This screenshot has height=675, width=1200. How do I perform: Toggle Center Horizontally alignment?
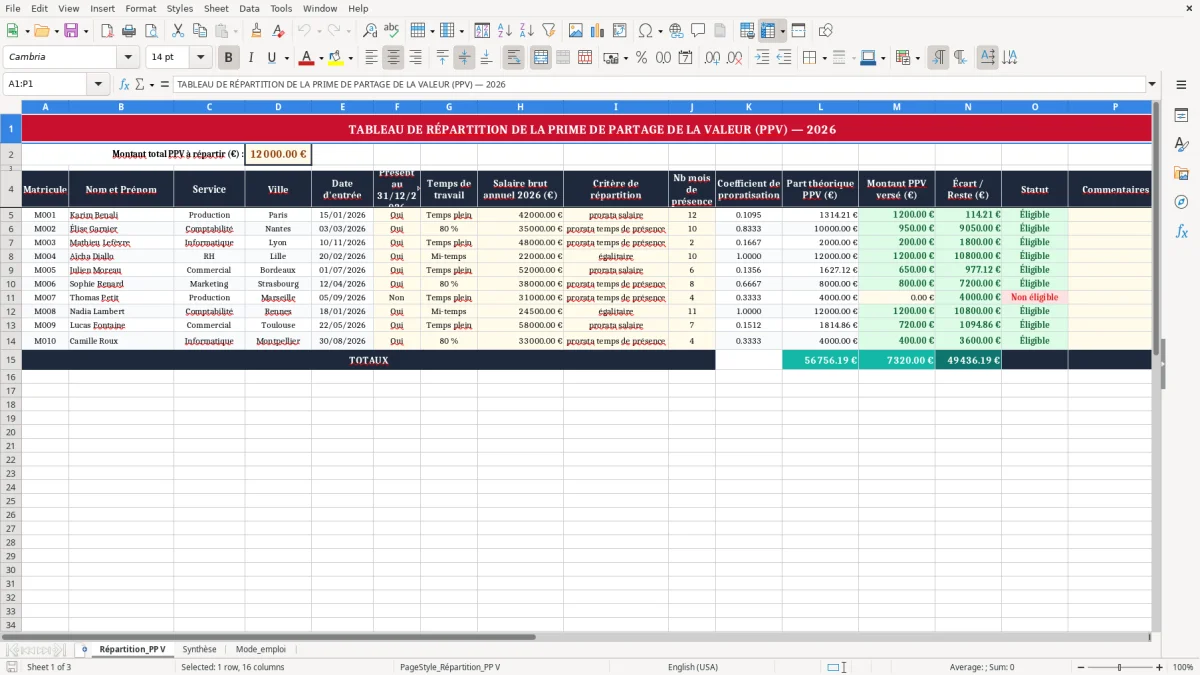tap(393, 58)
